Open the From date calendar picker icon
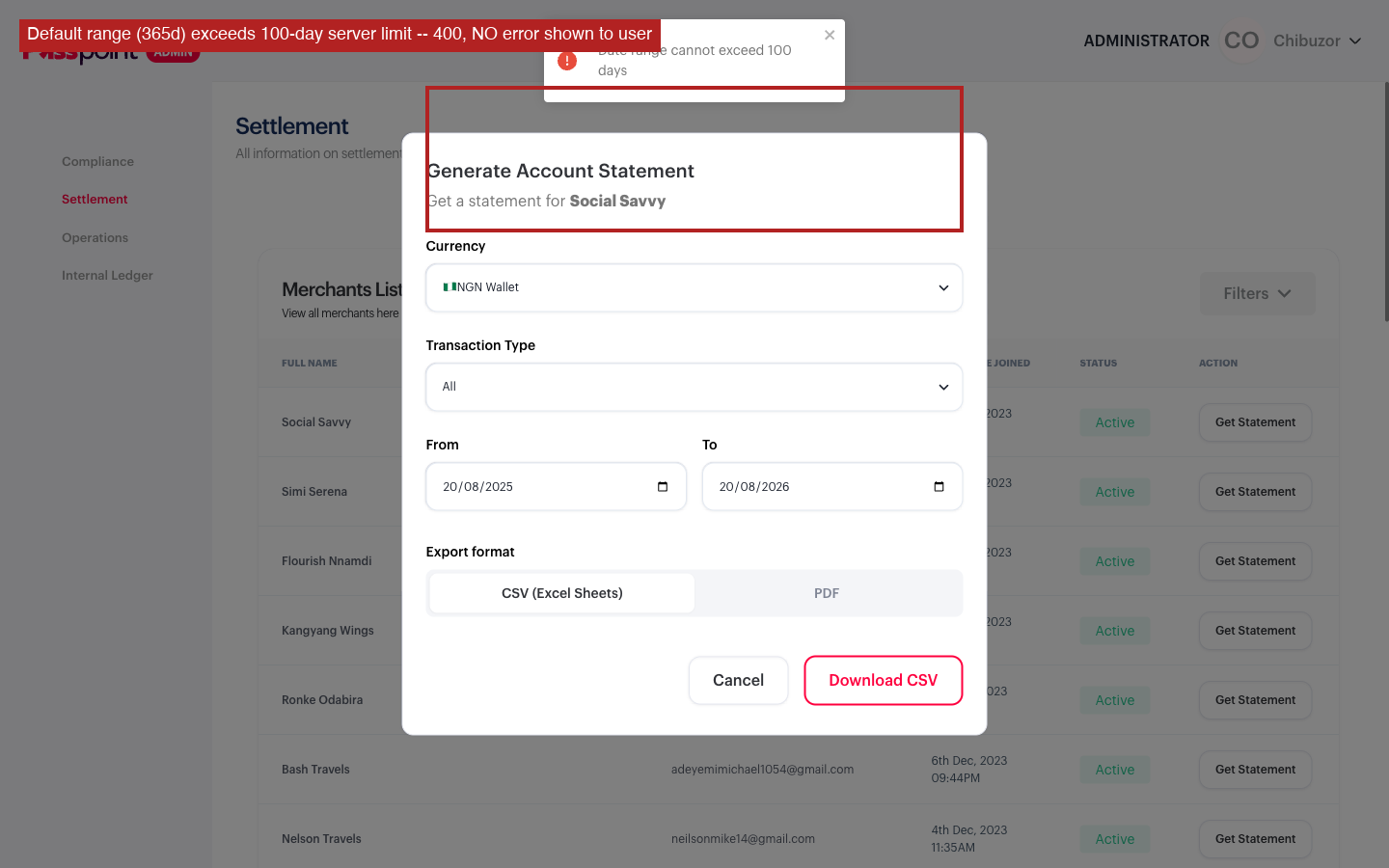The height and width of the screenshot is (868, 1389). [663, 487]
